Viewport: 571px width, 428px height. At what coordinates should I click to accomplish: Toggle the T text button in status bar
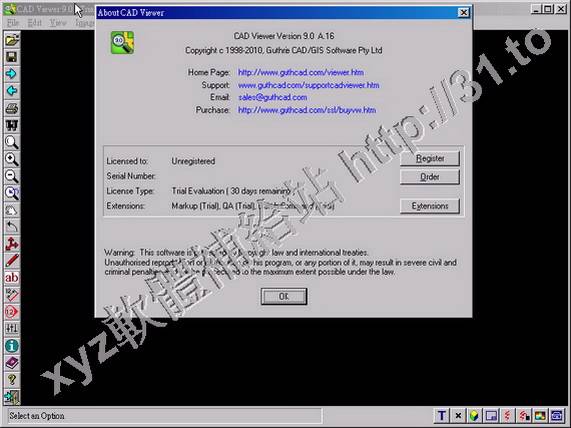[442, 416]
